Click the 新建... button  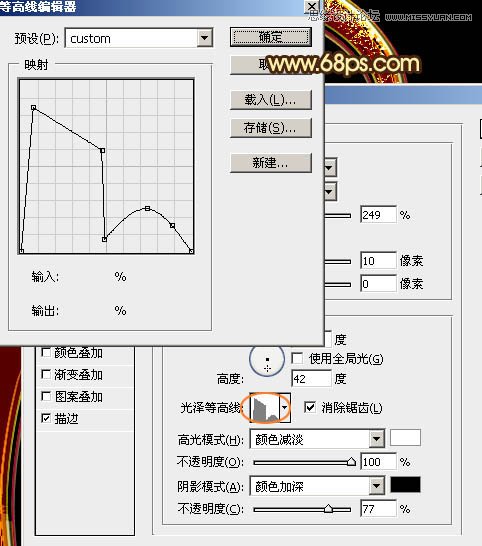[x=271, y=163]
